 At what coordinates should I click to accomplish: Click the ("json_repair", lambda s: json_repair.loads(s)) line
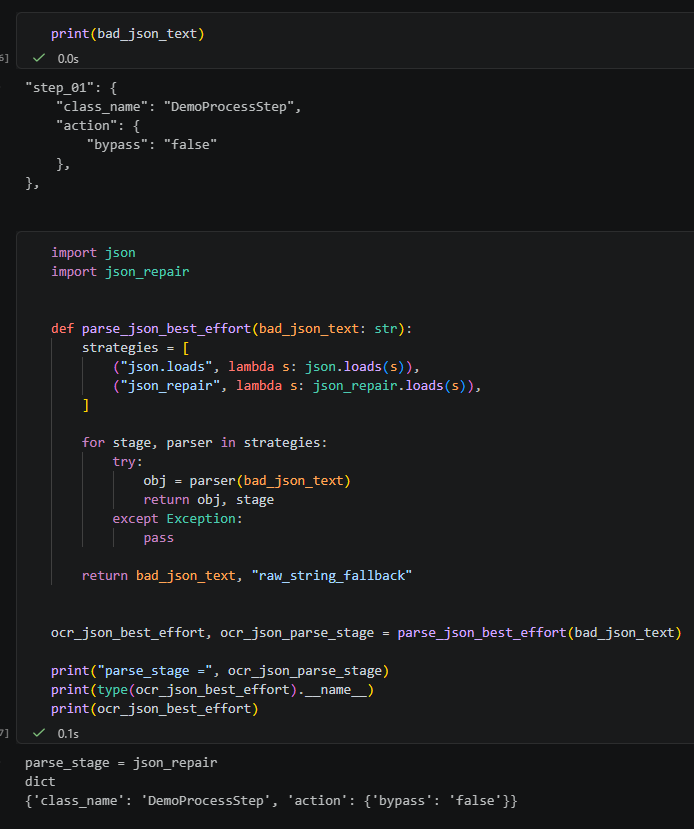point(297,386)
